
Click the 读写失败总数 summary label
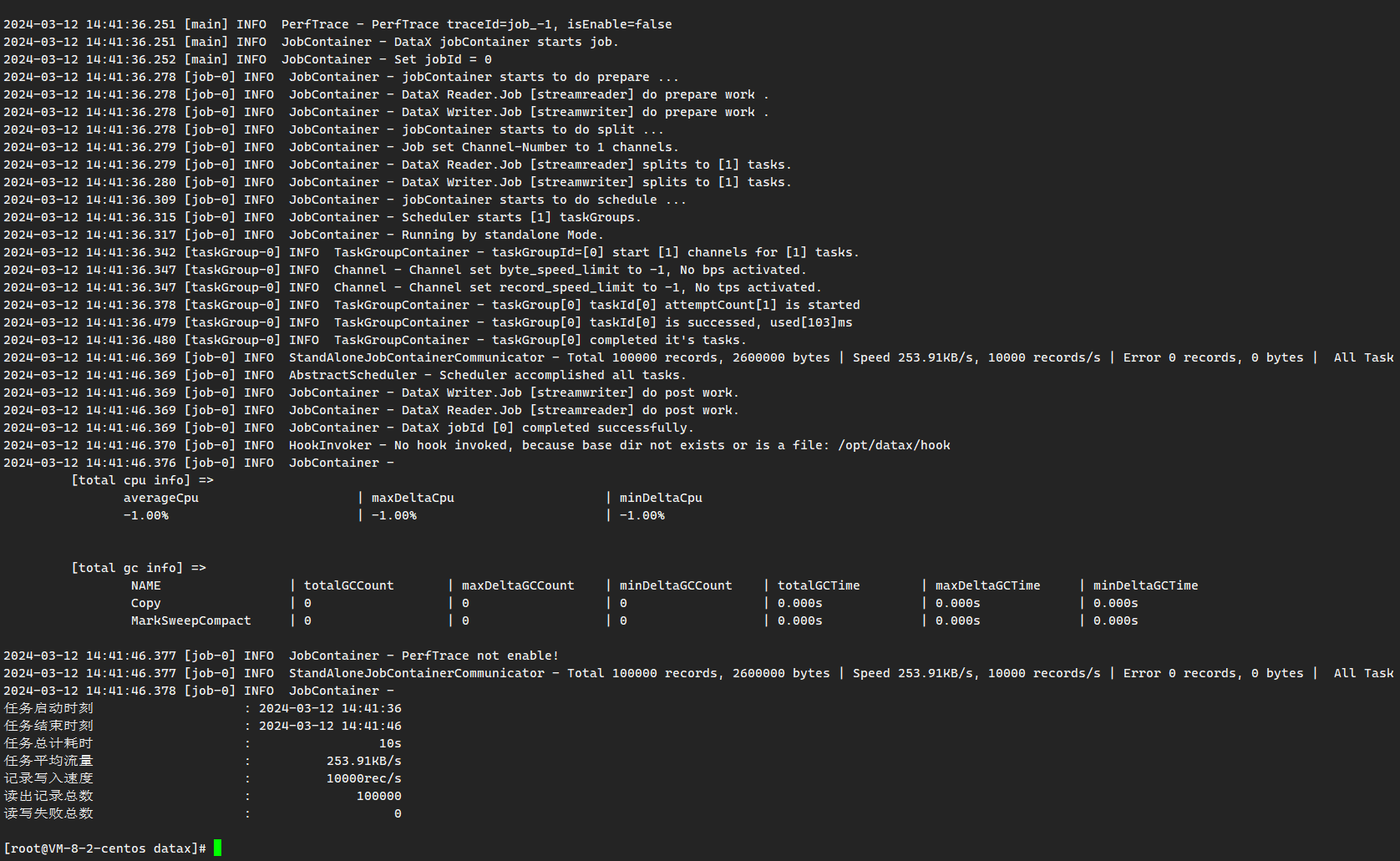[x=48, y=813]
